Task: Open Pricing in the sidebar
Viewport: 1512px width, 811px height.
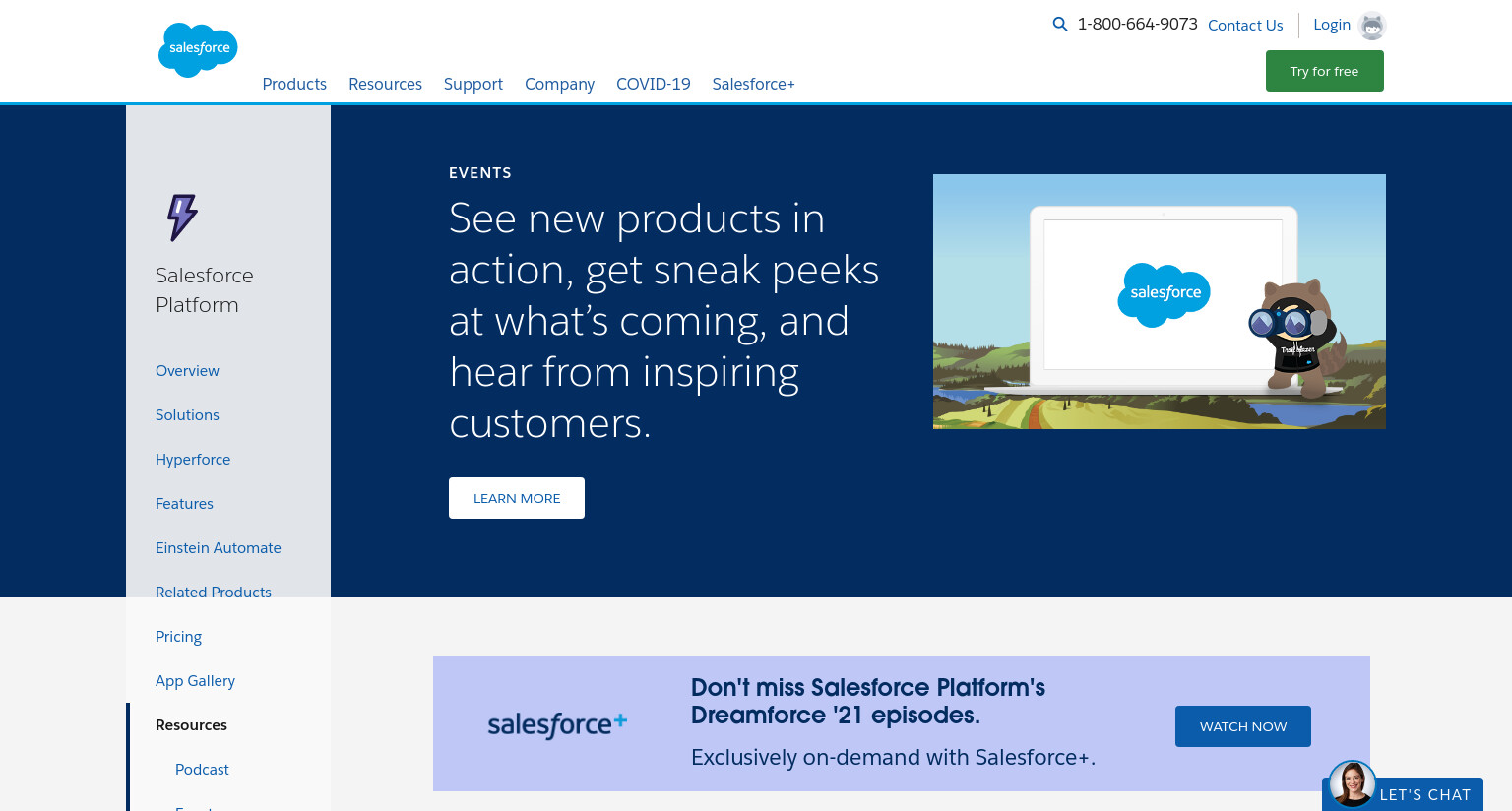Action: [x=178, y=637]
